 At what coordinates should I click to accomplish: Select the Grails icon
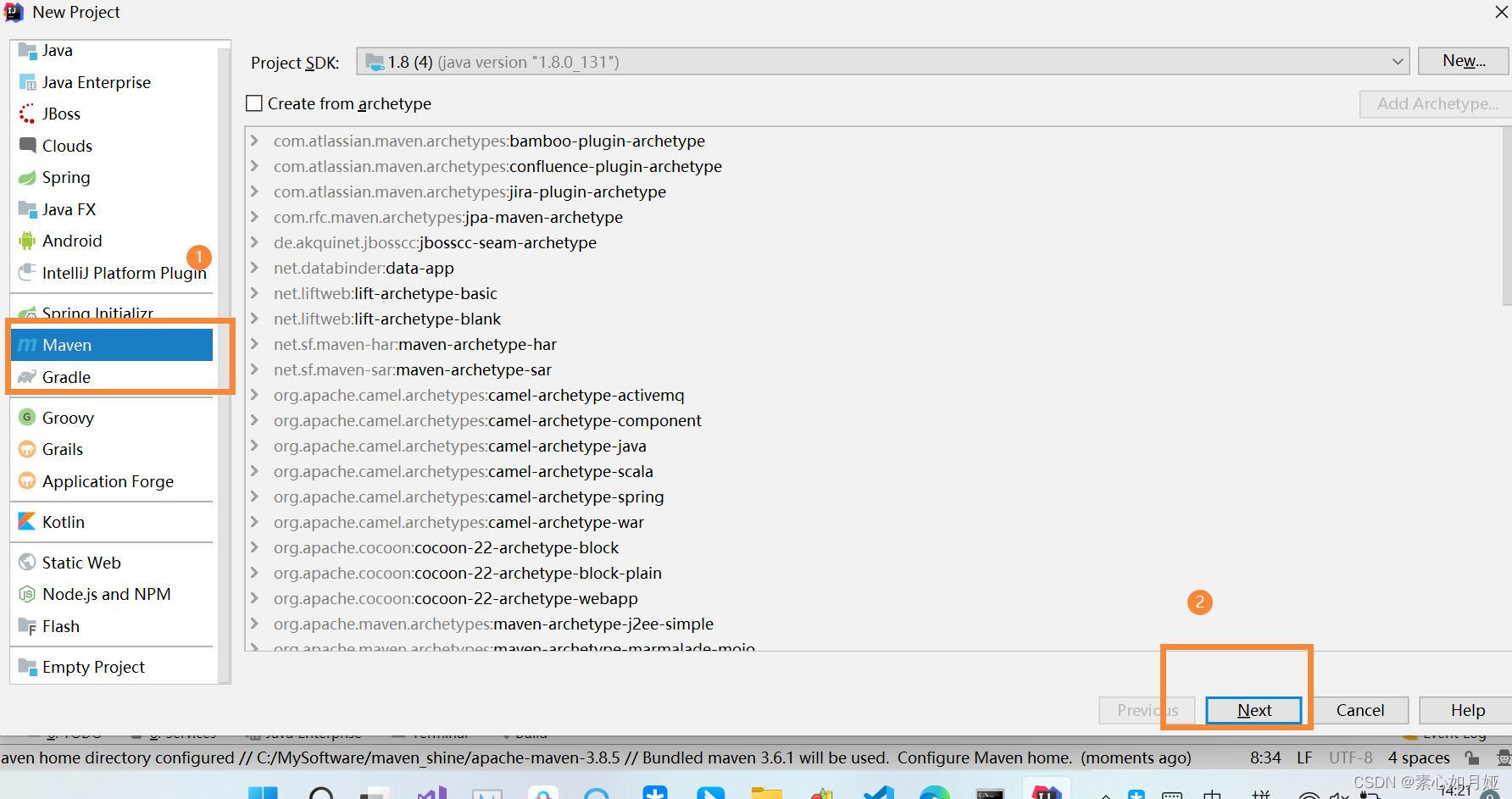click(x=27, y=449)
